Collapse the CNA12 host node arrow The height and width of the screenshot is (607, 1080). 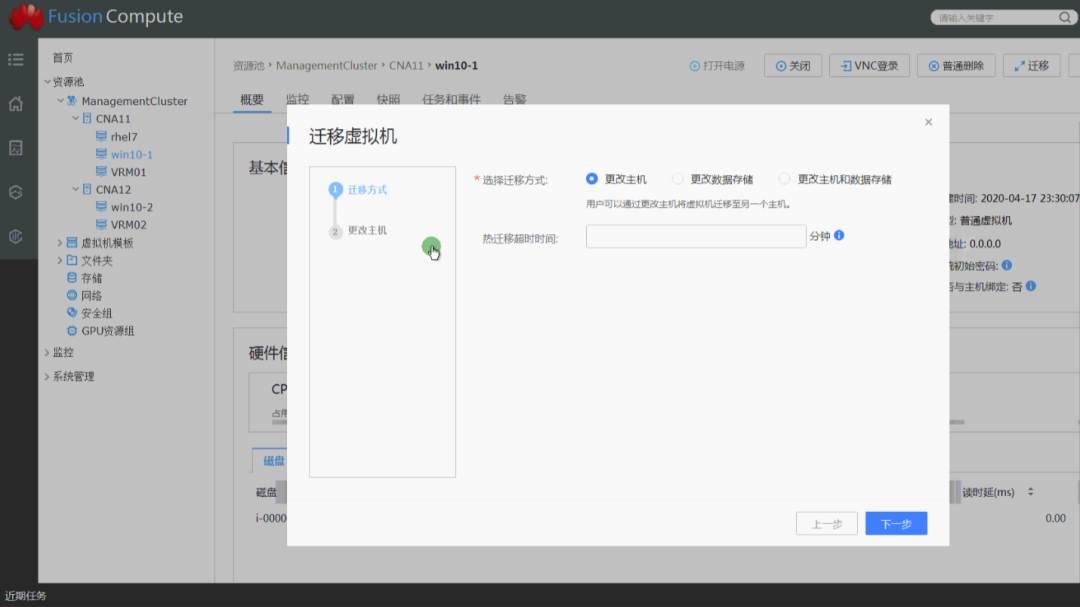(x=75, y=189)
